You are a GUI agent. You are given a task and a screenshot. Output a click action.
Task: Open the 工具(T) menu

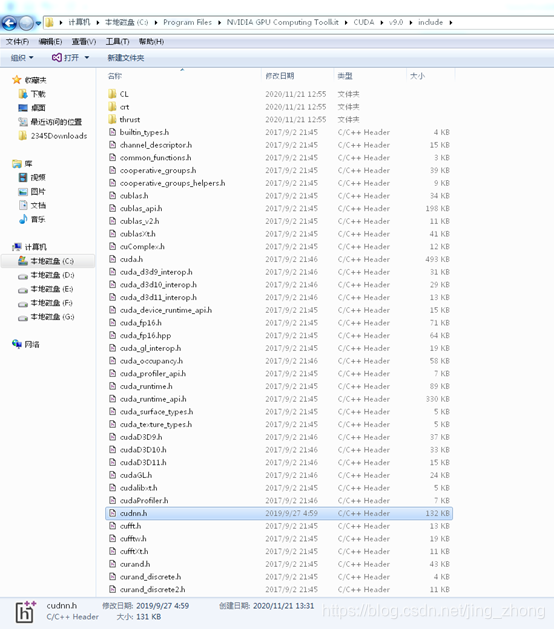117,42
